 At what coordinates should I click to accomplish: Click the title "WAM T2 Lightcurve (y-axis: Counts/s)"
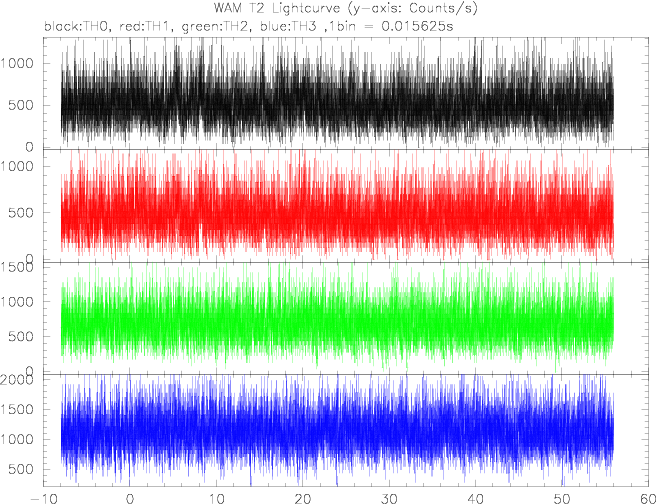[x=345, y=8]
